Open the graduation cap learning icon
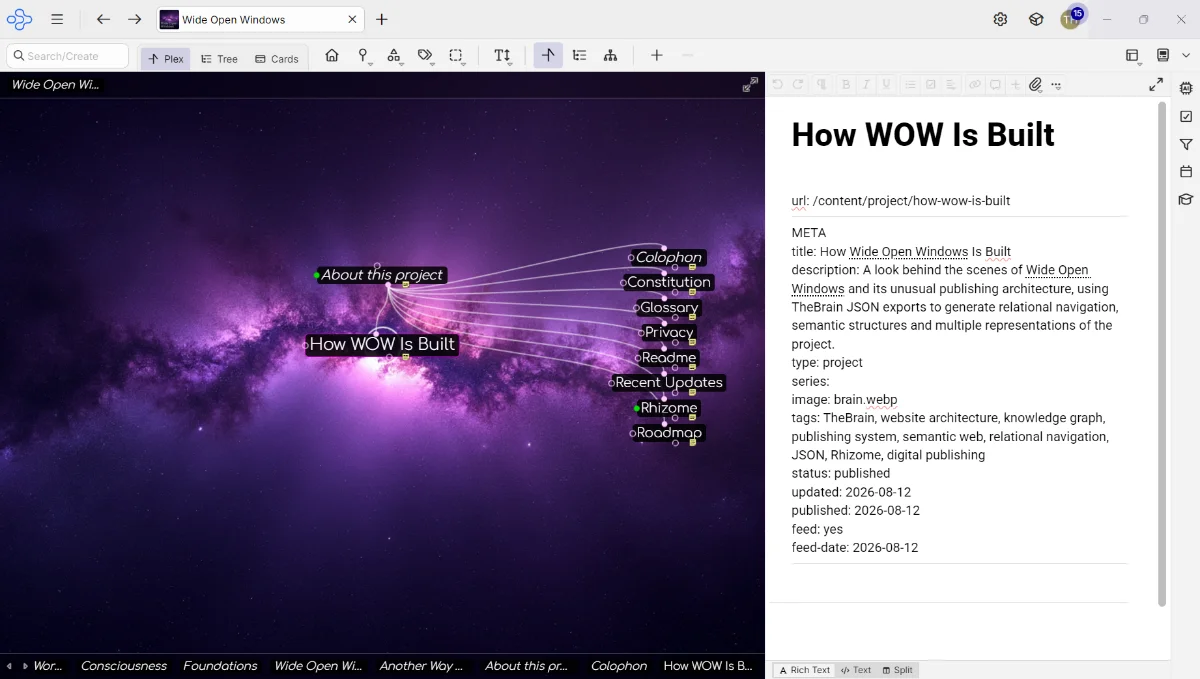This screenshot has height=679, width=1200. point(1186,200)
